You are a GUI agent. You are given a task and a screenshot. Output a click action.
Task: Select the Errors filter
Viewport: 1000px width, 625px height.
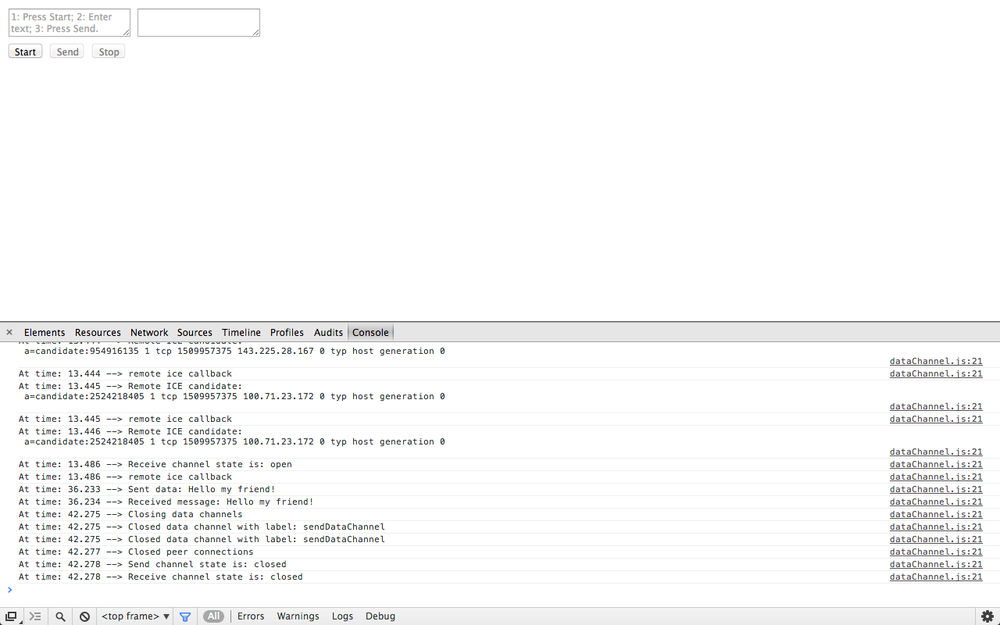coord(250,616)
